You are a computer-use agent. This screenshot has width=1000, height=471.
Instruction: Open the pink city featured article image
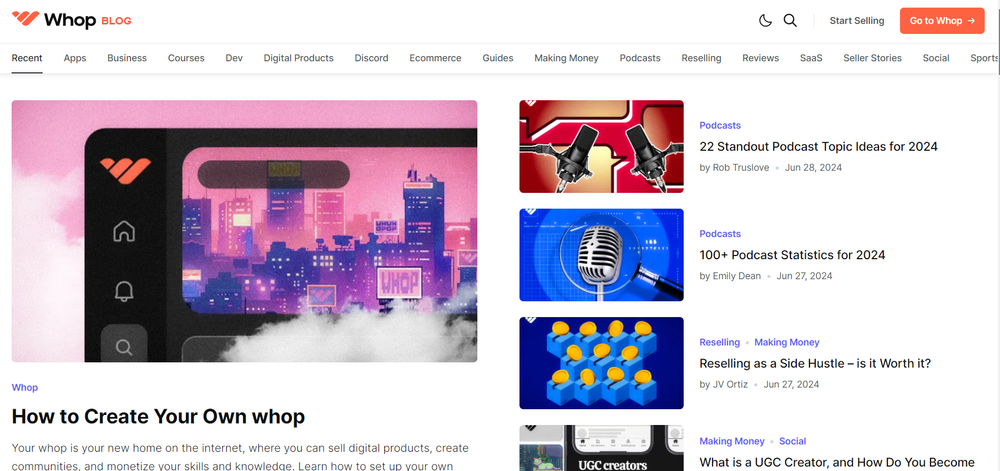tap(244, 231)
